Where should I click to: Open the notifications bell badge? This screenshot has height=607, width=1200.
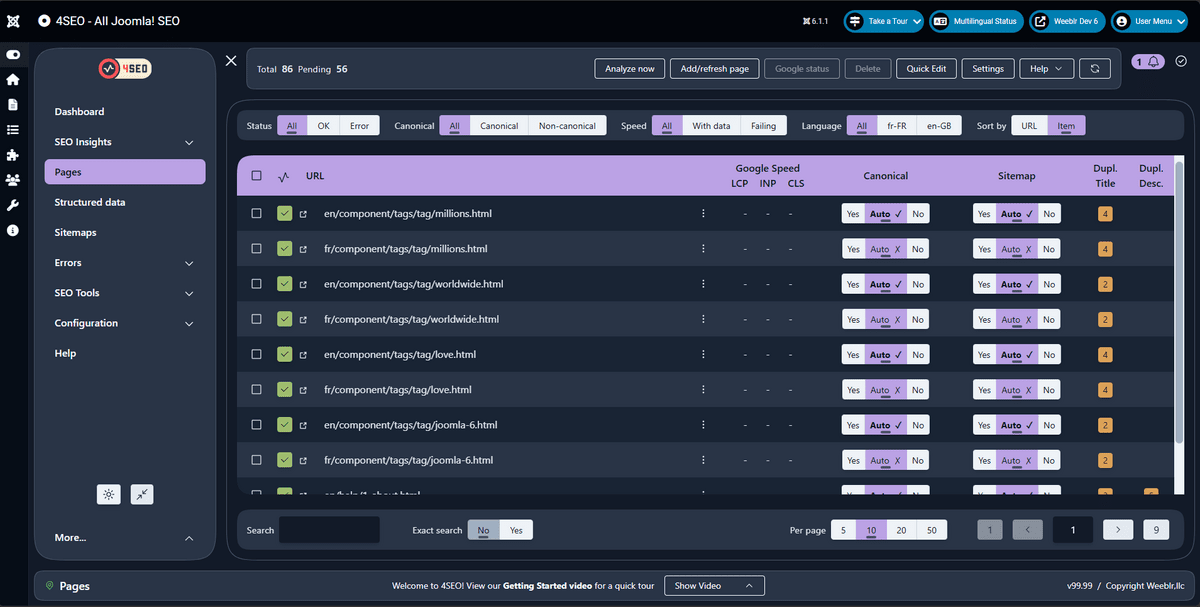coord(1148,61)
